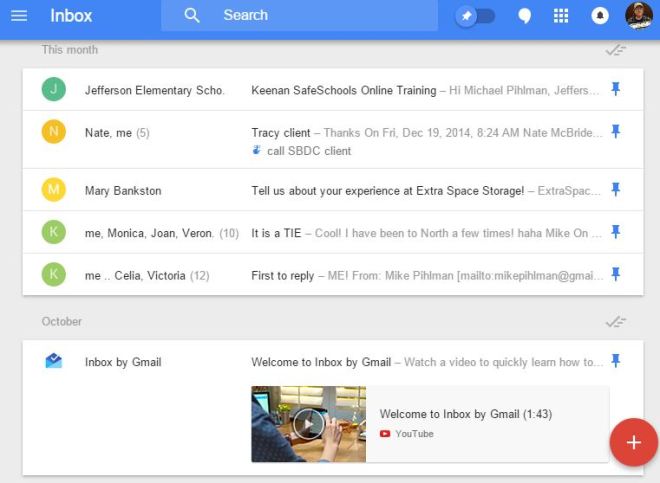Select the Mary Bankston sender name
Viewport: 660px width, 483px height.
pos(123,191)
